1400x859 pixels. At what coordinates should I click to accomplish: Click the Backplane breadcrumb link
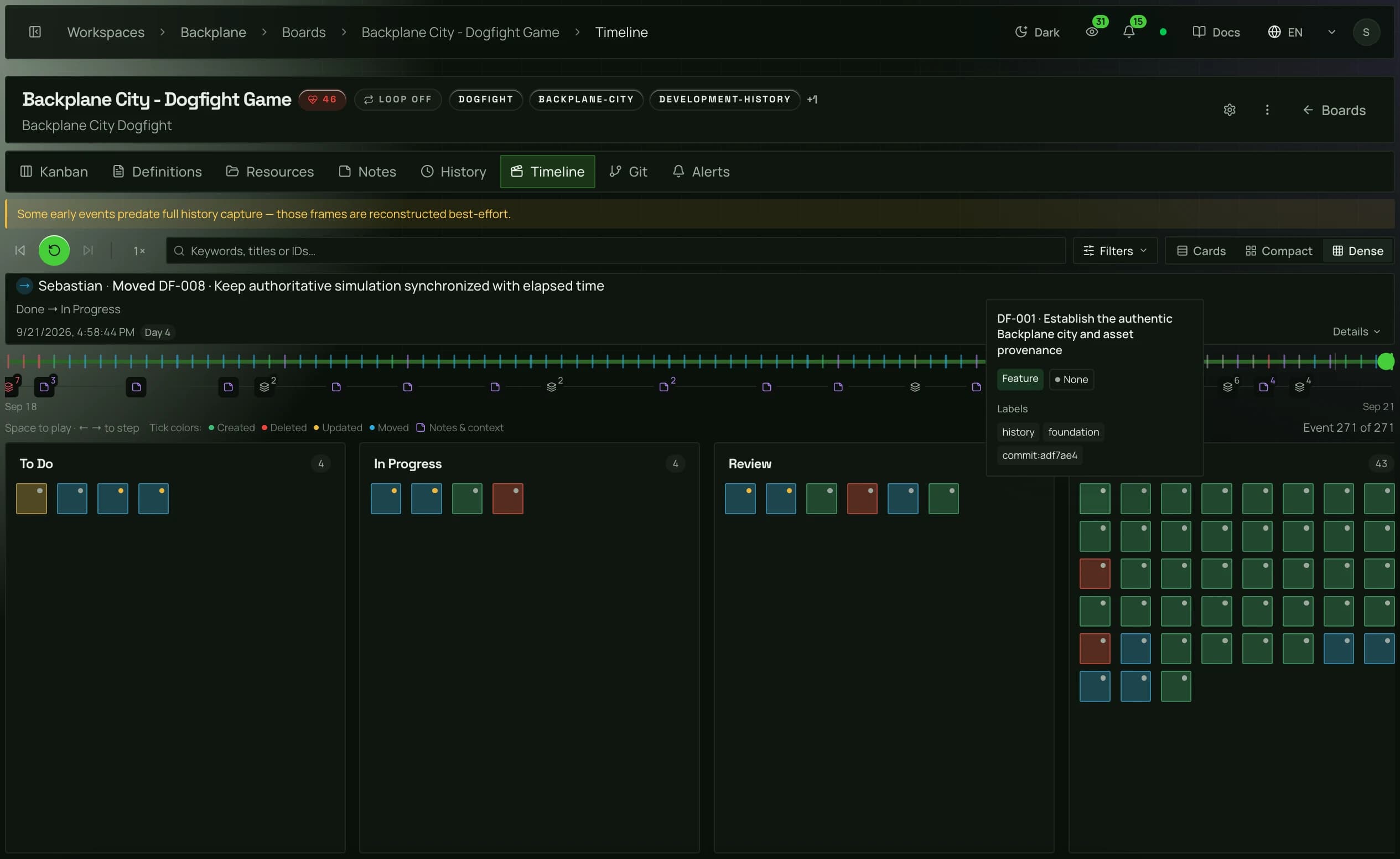tap(213, 32)
